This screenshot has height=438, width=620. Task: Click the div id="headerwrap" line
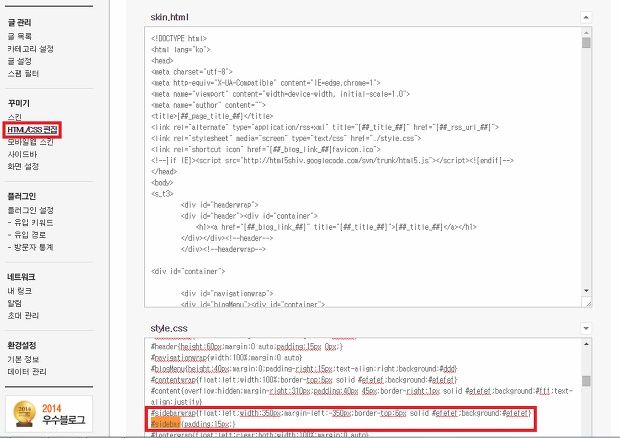coord(219,205)
